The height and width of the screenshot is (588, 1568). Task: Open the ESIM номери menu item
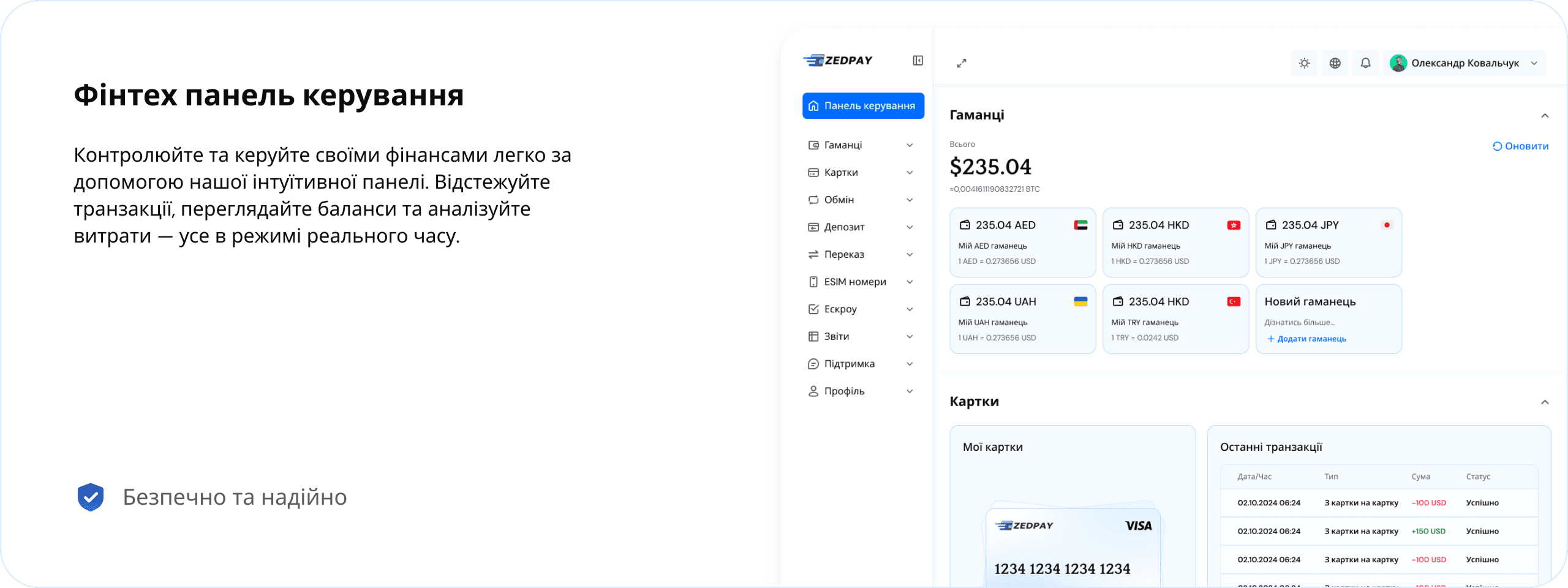click(854, 282)
